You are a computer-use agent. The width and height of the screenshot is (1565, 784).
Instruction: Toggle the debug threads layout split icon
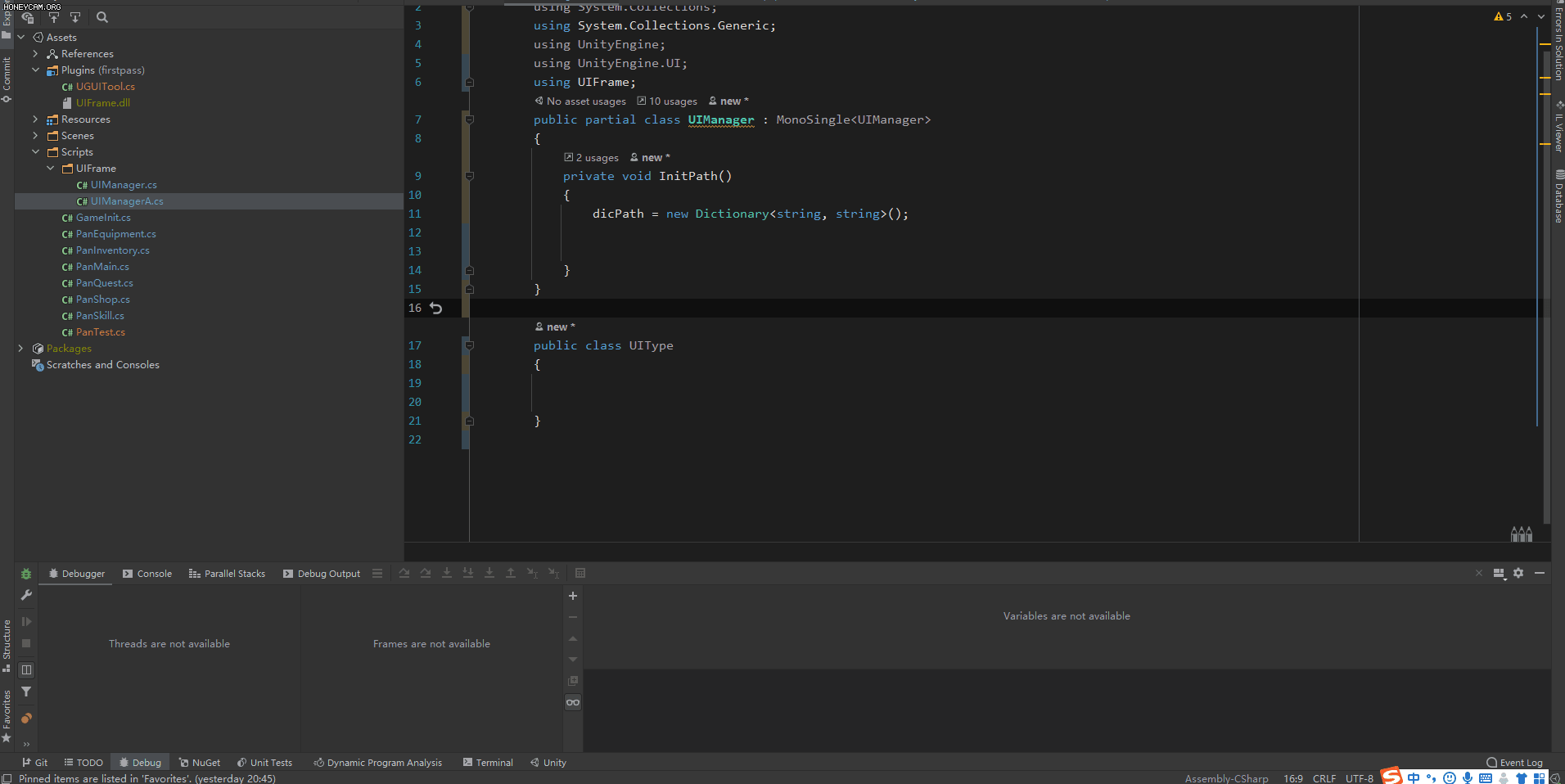[26, 669]
